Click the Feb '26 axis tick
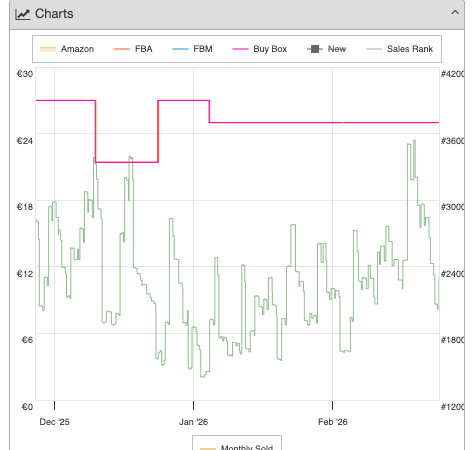 [x=333, y=422]
